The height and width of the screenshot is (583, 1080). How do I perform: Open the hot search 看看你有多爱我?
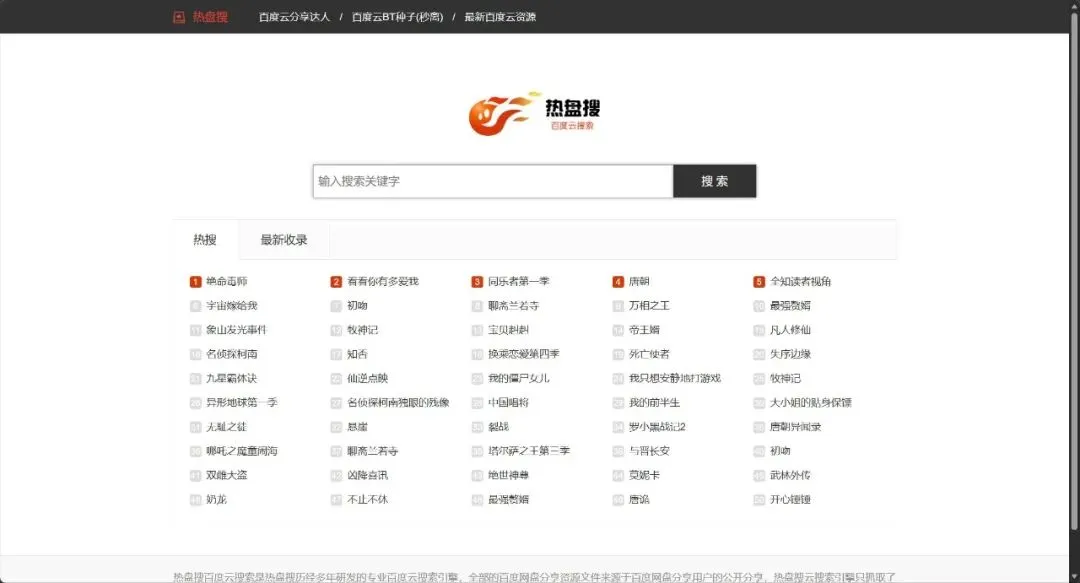(x=383, y=282)
